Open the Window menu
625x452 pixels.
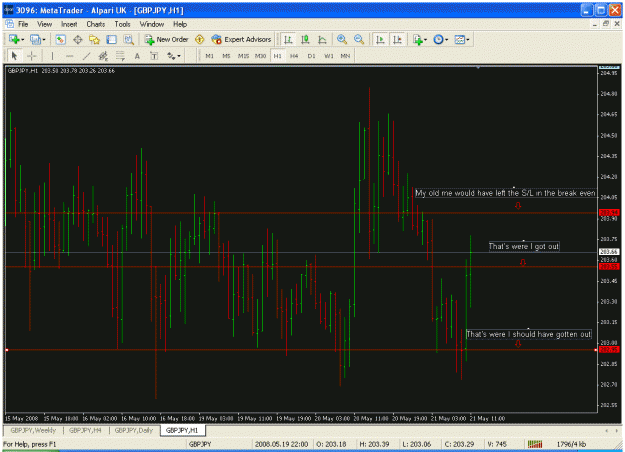(151, 24)
